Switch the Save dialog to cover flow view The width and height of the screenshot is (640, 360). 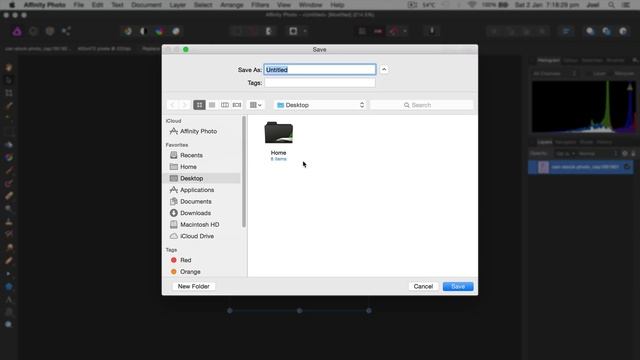pyautogui.click(x=237, y=105)
